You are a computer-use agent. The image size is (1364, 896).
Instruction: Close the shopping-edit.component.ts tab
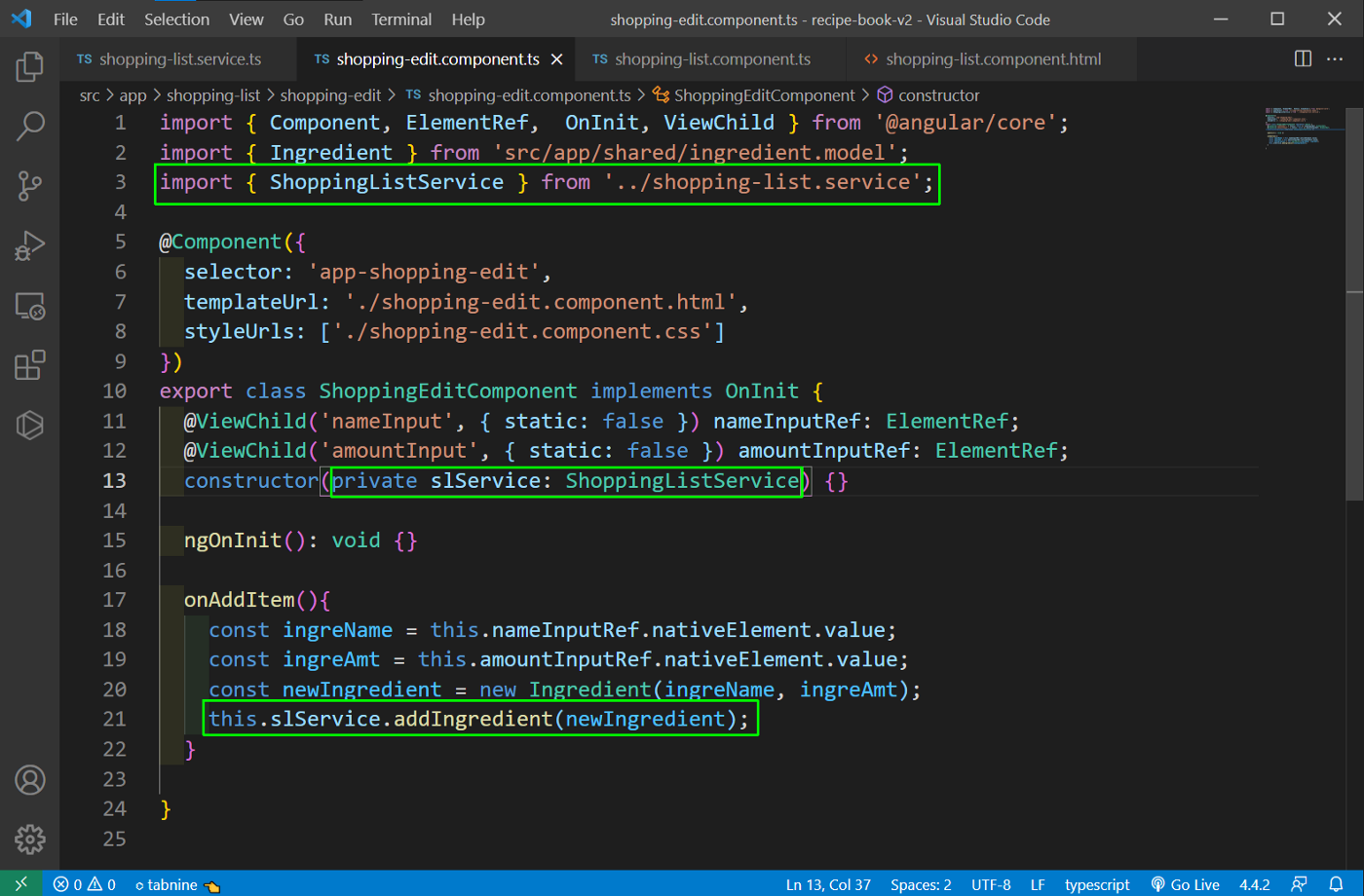point(557,59)
